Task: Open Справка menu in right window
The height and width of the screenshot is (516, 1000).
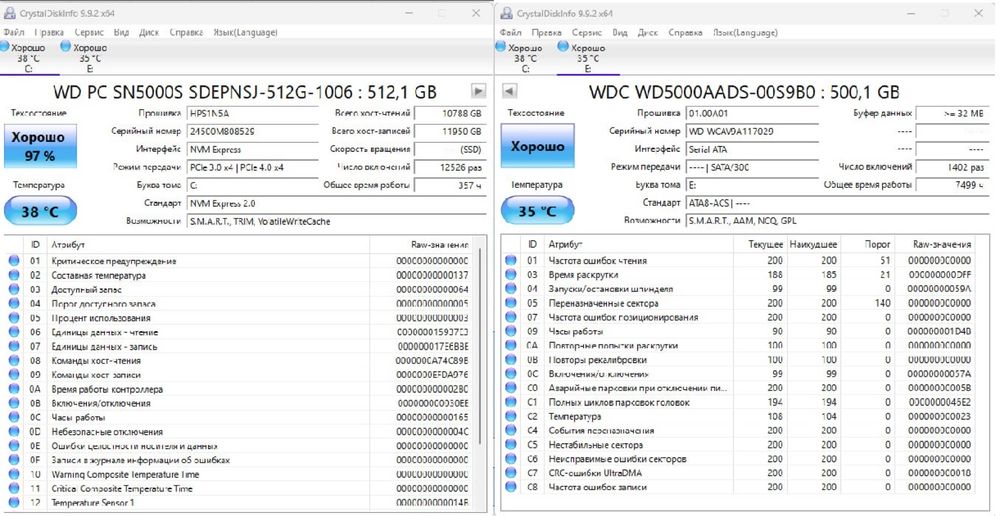Action: pos(685,32)
